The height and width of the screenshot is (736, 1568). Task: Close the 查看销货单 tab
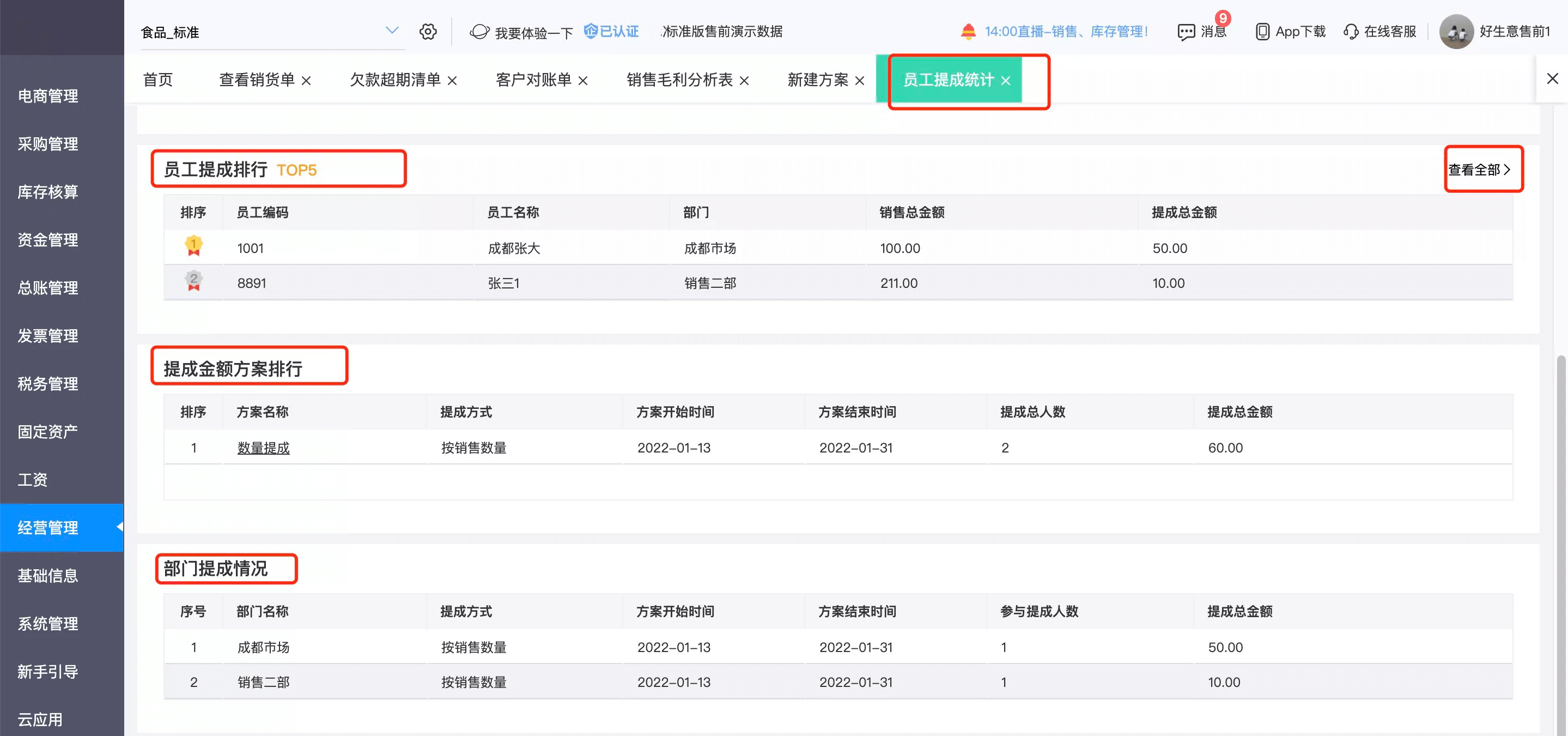pos(306,81)
